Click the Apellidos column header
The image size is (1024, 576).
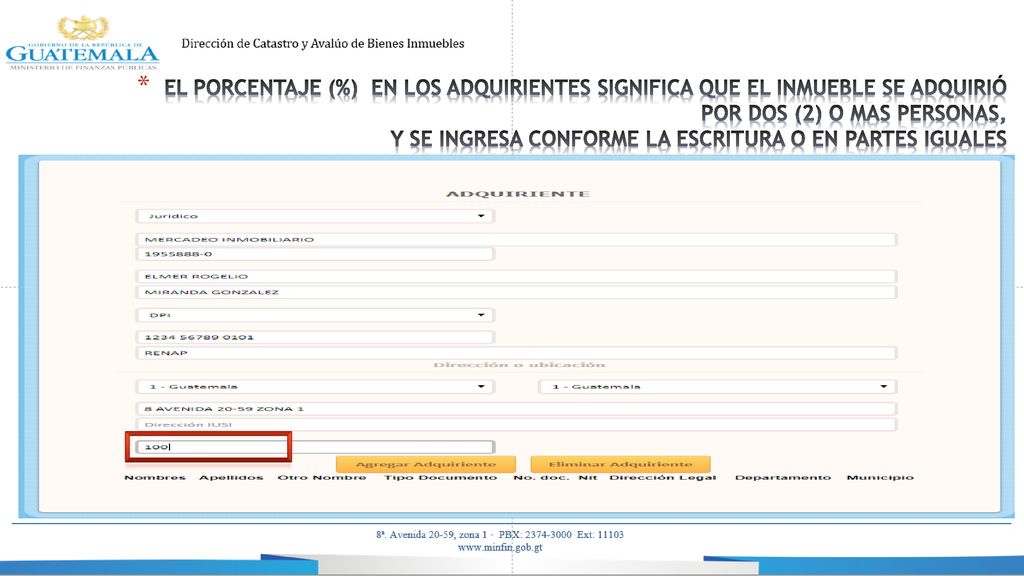click(231, 477)
